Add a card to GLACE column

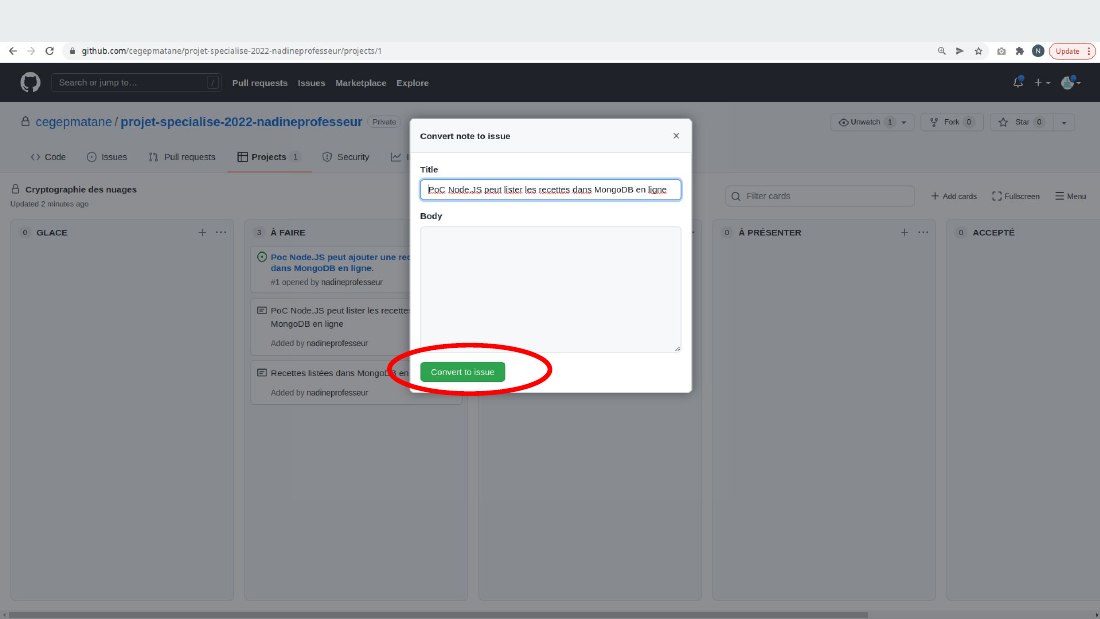click(x=202, y=232)
